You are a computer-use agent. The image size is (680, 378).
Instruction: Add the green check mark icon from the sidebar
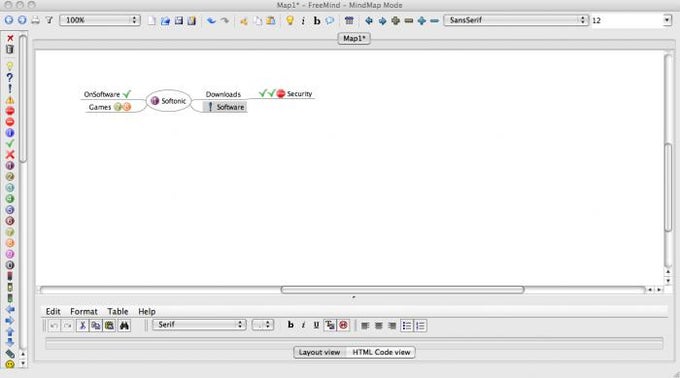10,143
